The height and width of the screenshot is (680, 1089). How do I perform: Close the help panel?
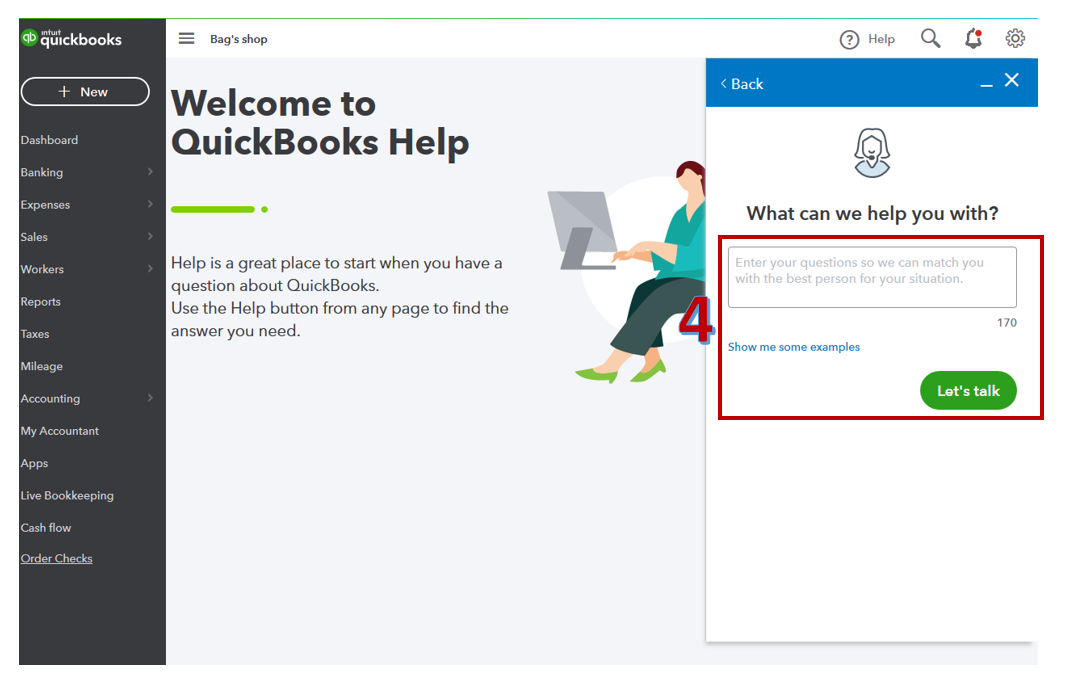pyautogui.click(x=1012, y=80)
